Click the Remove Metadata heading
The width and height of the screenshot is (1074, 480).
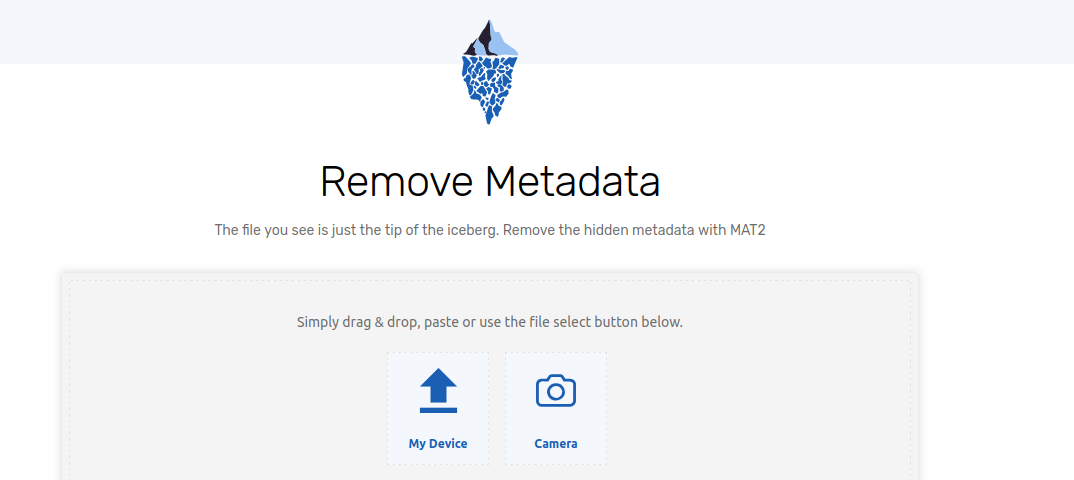[x=490, y=182]
